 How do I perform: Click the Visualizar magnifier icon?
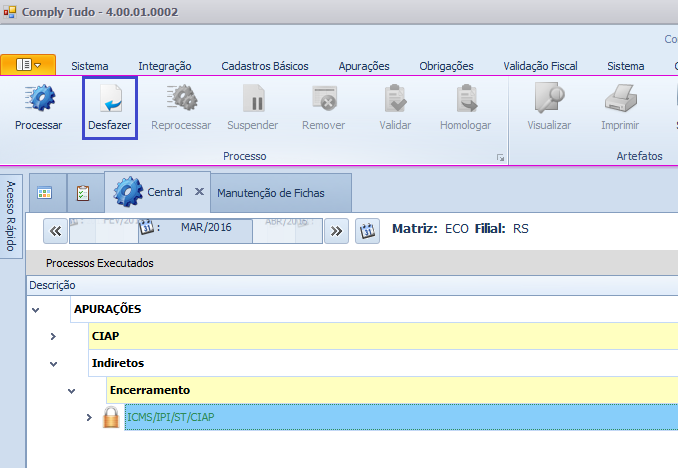click(549, 99)
